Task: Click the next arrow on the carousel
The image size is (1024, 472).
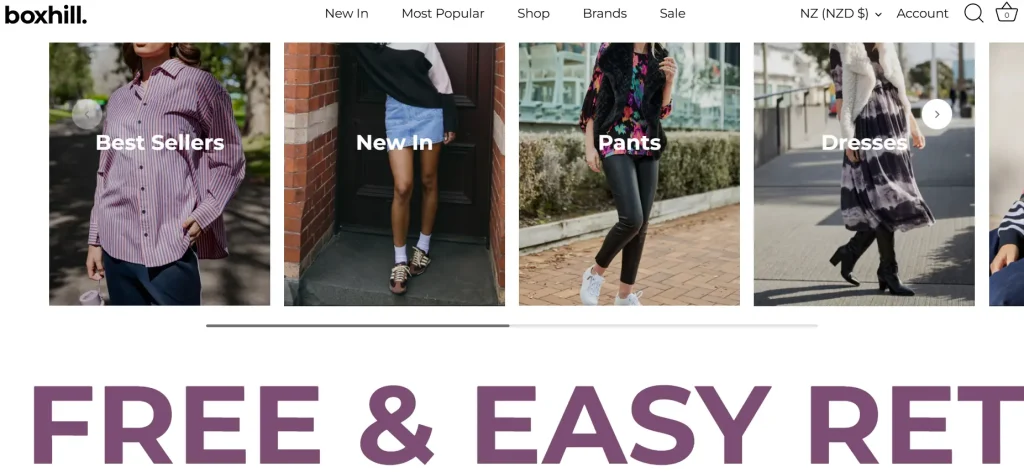Action: (936, 114)
